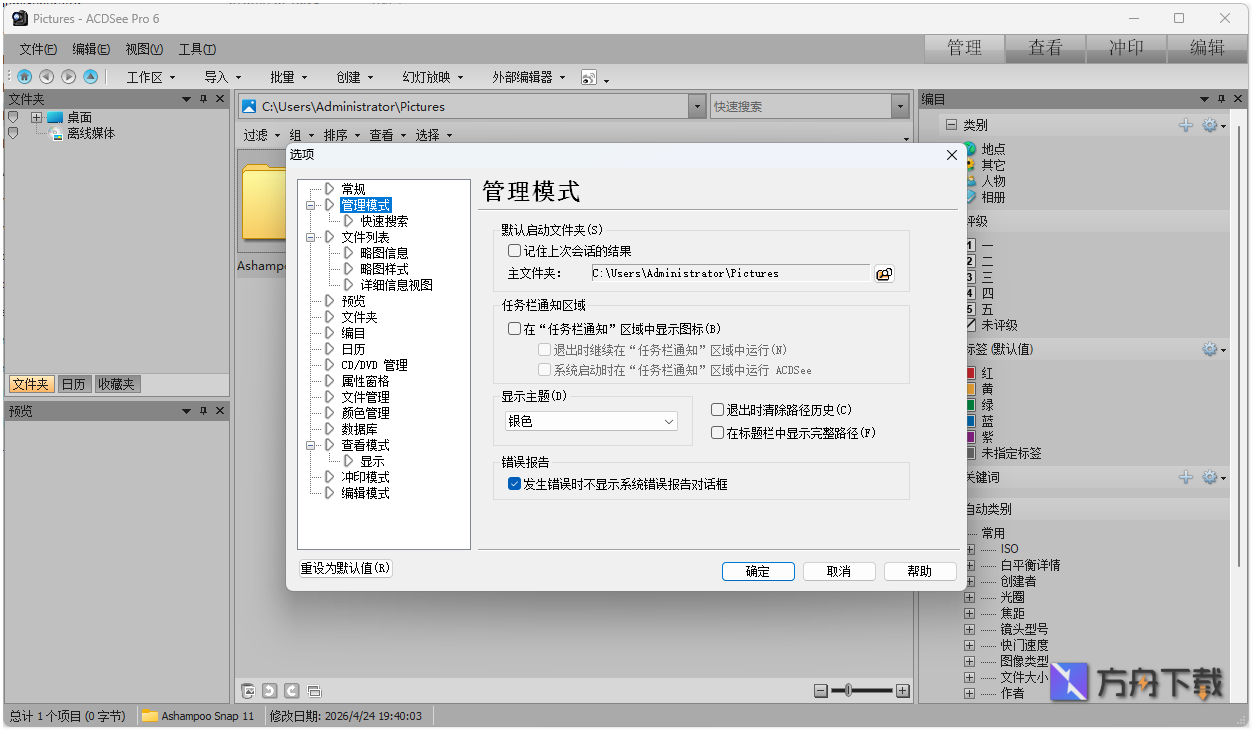Open the gear settings icon in the 标签 section

point(1210,348)
